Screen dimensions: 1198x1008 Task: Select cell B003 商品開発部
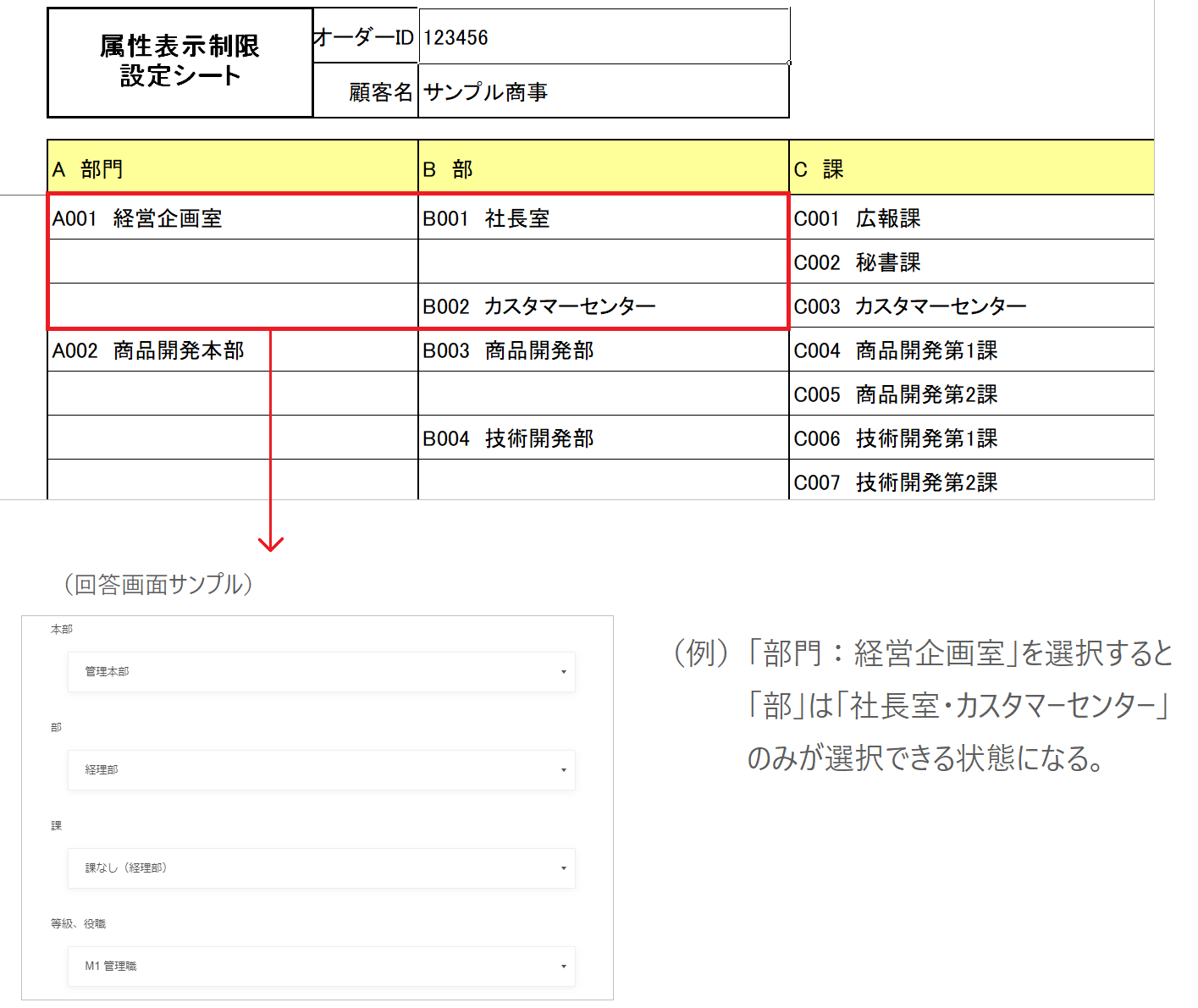(603, 350)
